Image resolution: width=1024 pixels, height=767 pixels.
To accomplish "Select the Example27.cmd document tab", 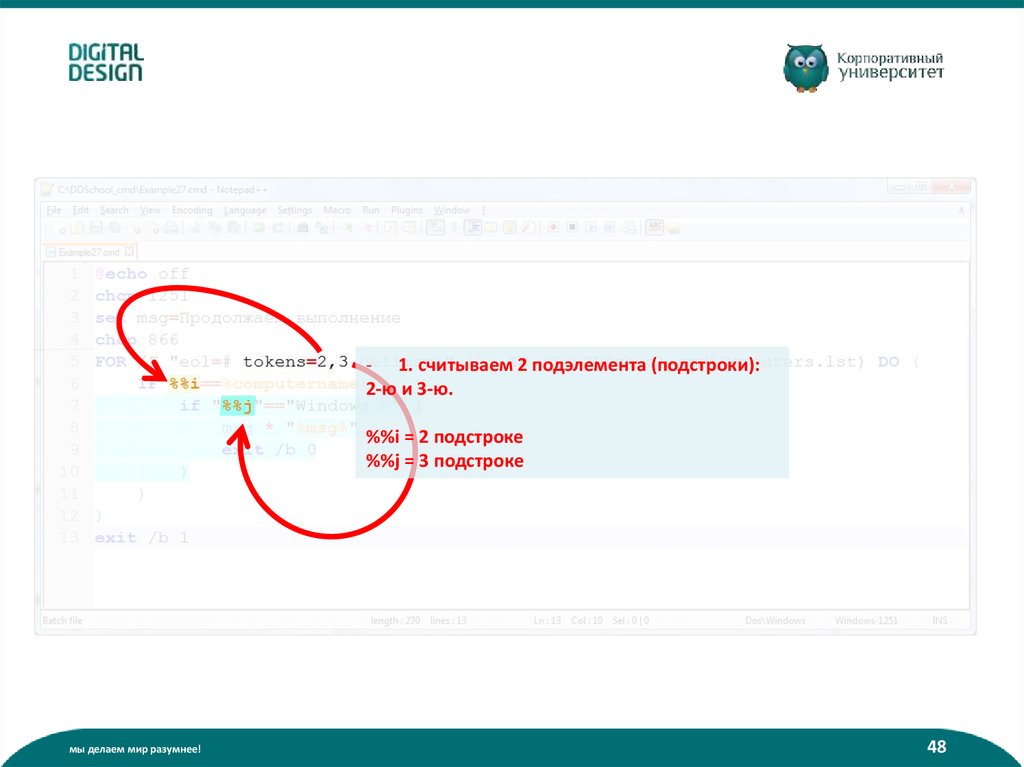I will (89, 252).
